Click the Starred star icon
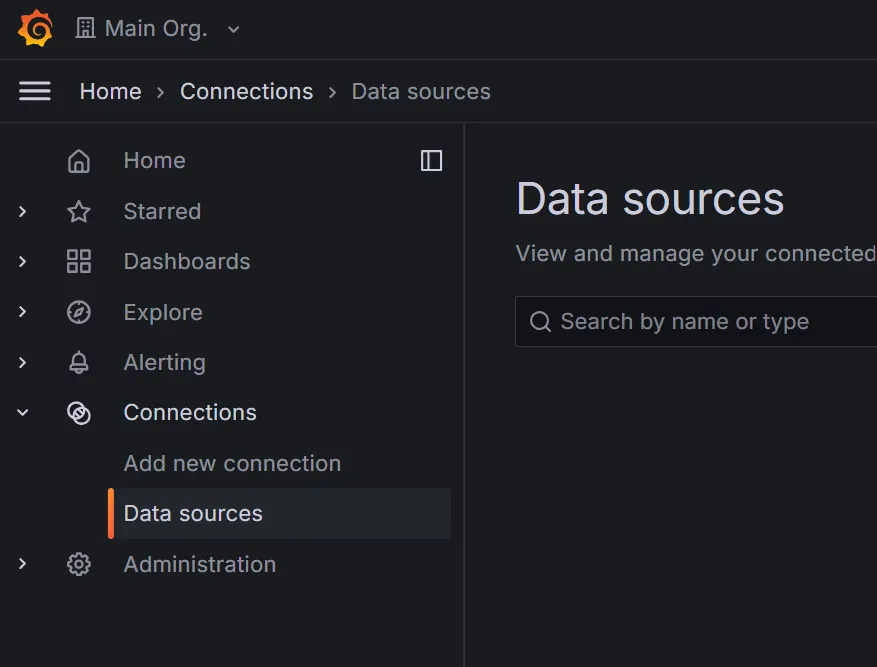 point(79,211)
